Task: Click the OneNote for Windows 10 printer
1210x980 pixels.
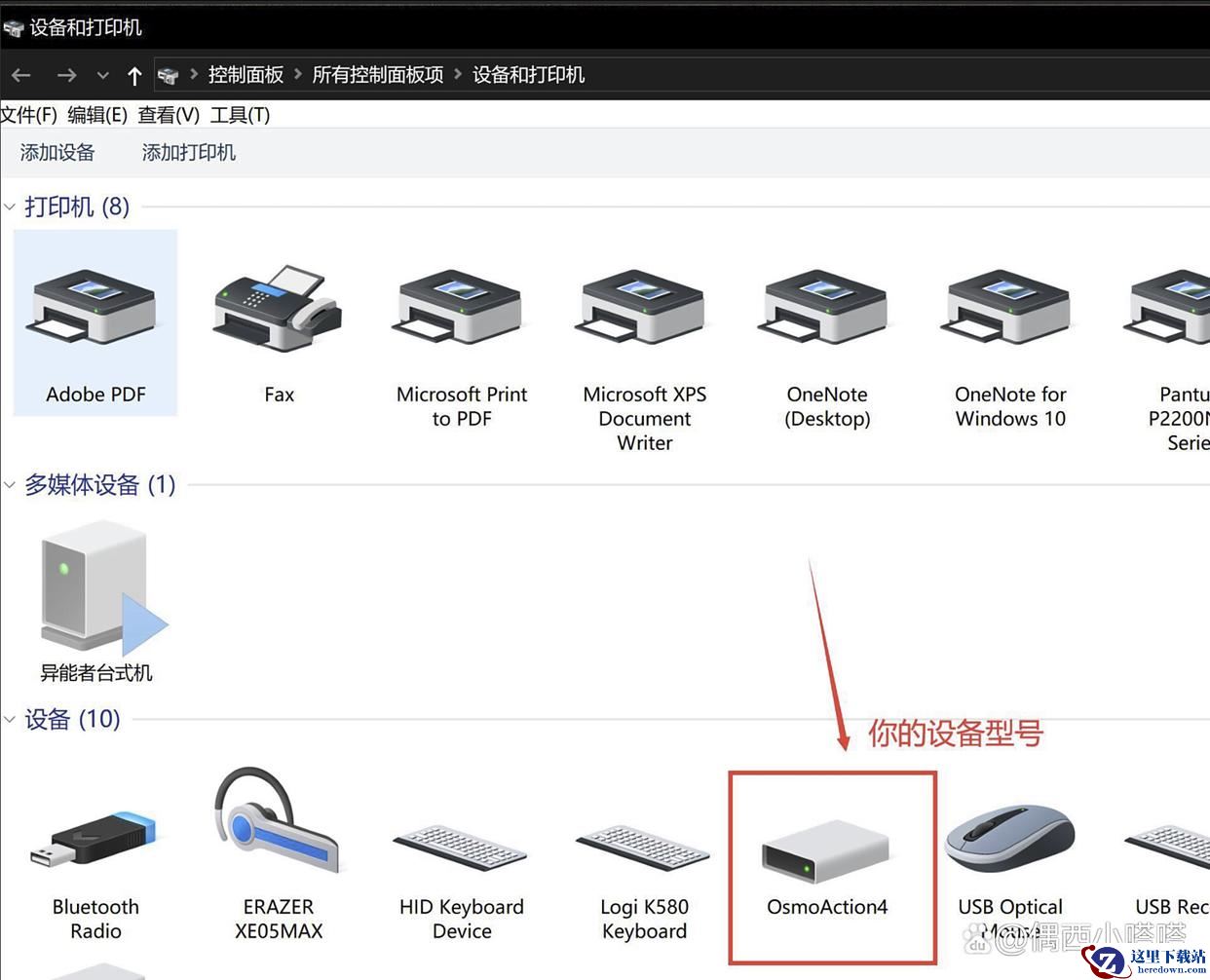Action: tap(1009, 309)
